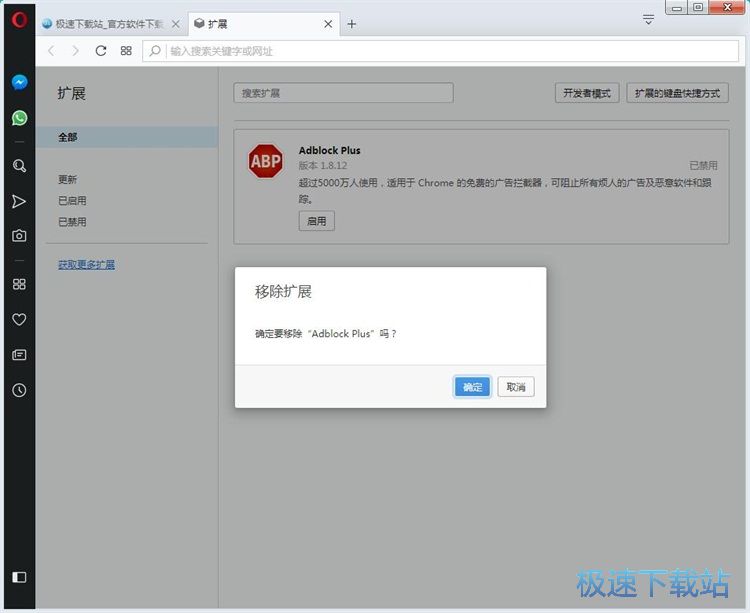Close the 极速下载站 tab

point(176,24)
